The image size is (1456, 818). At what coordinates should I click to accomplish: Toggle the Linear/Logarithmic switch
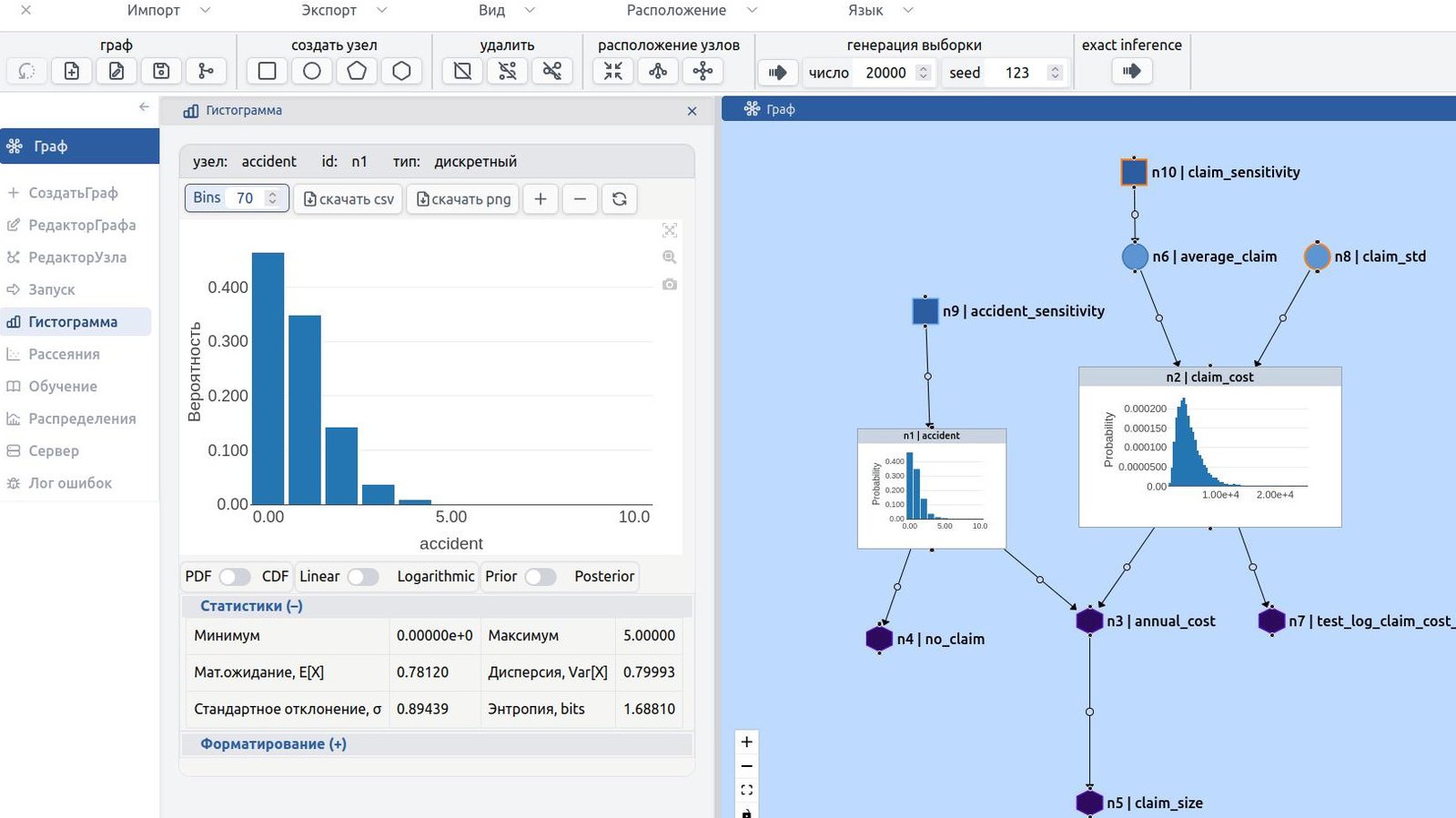click(363, 577)
